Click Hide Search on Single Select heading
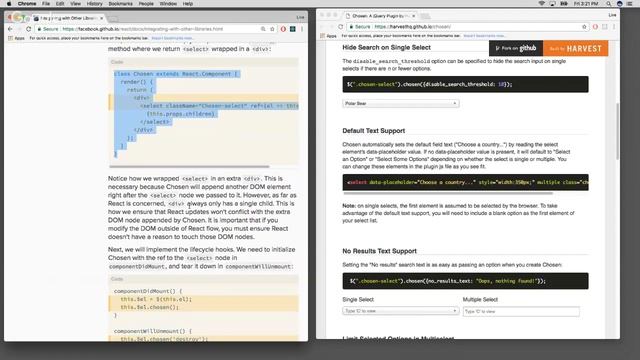640x360 pixels. pyautogui.click(x=387, y=47)
